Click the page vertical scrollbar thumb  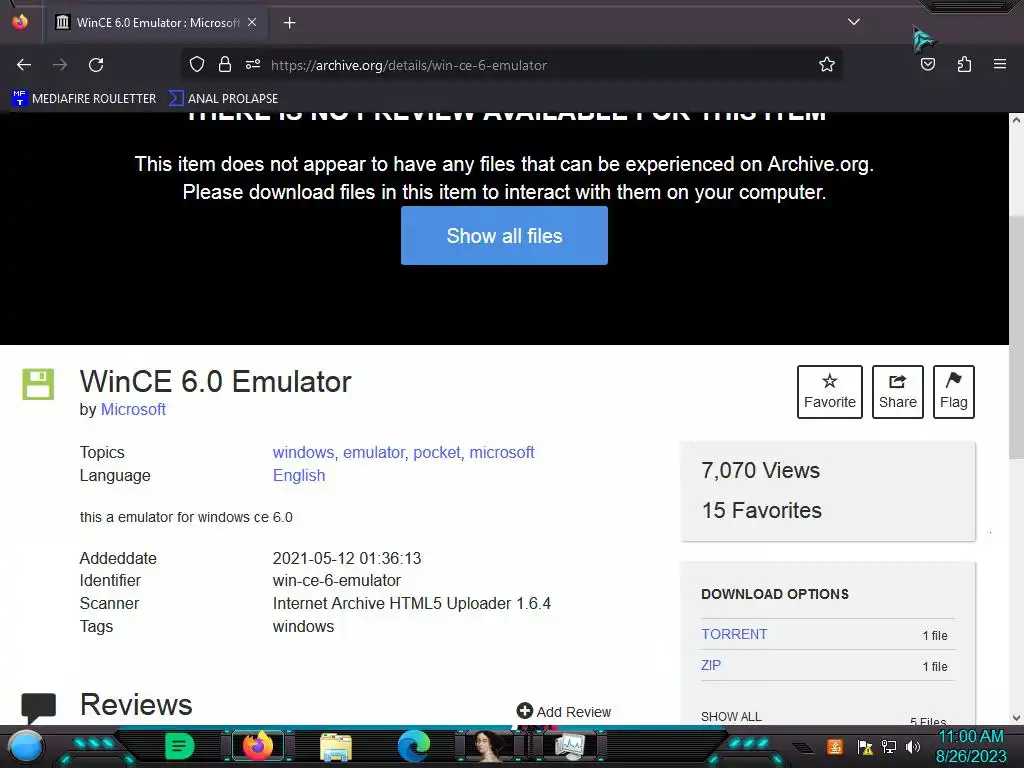click(1016, 336)
